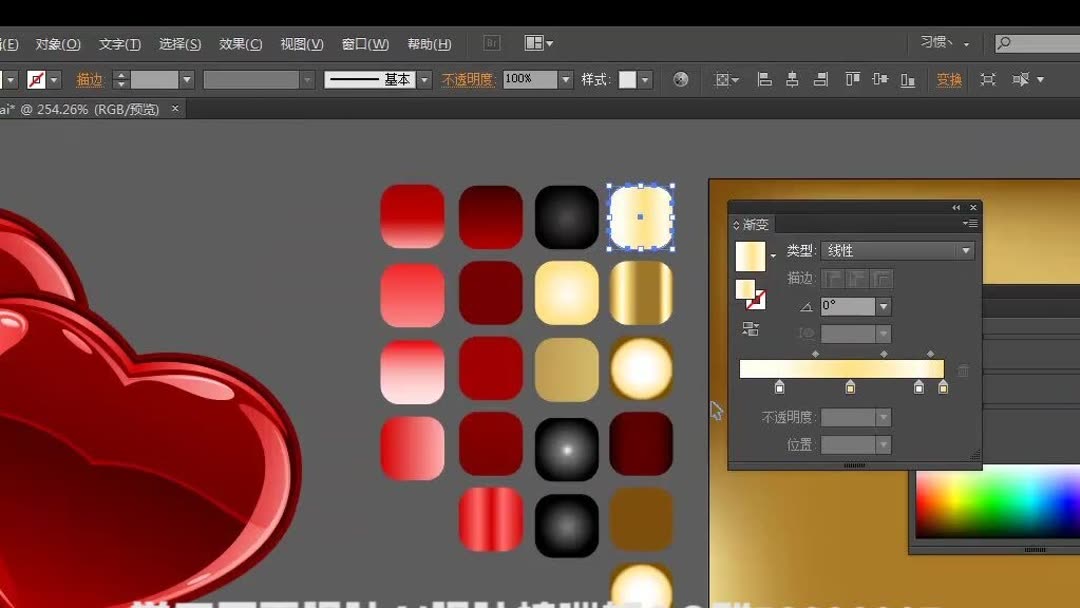Click the rainbow color spectrum bar
This screenshot has width=1080, height=608.
pyautogui.click(x=997, y=503)
